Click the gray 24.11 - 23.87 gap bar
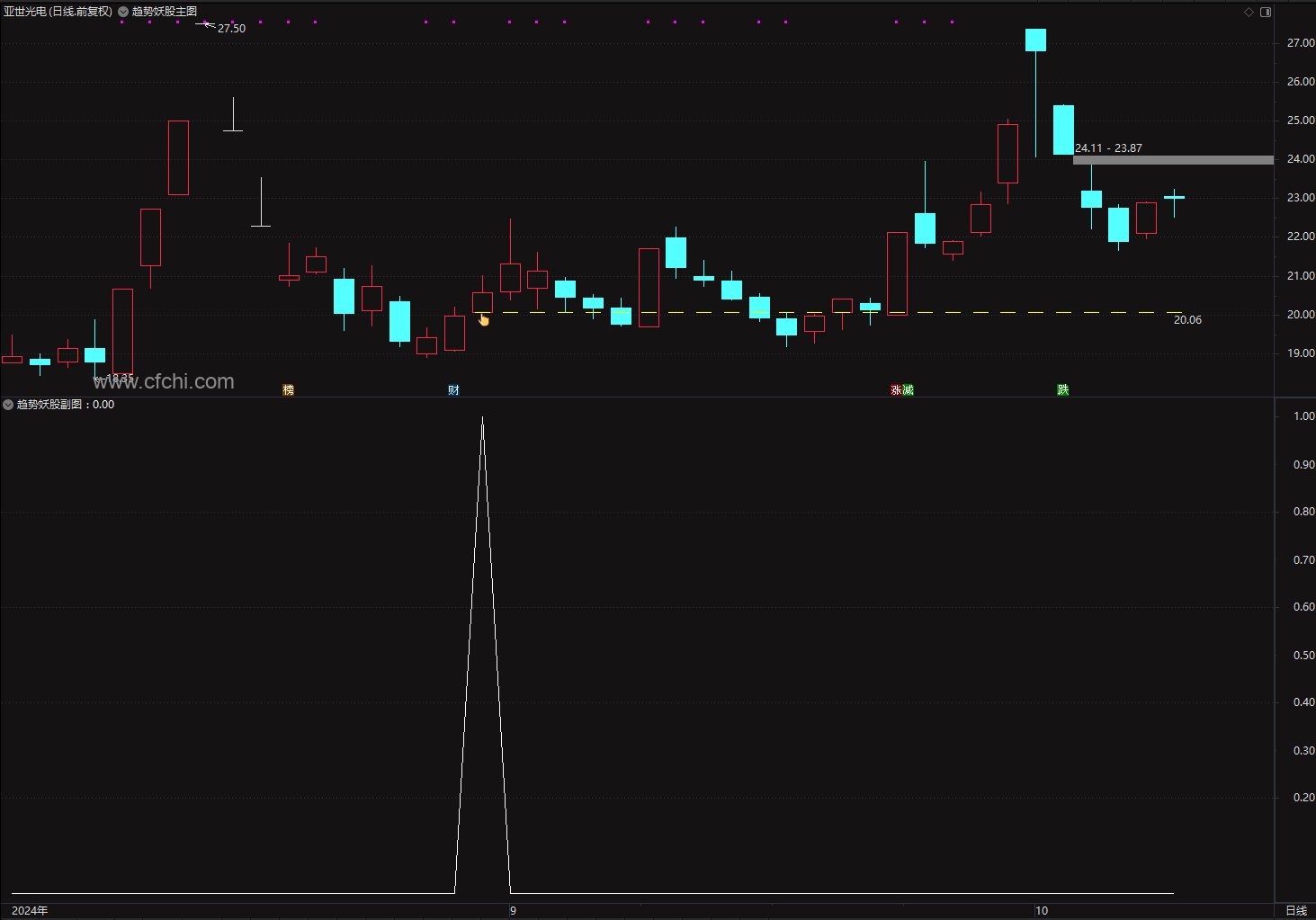The image size is (1316, 920). pos(1173,160)
